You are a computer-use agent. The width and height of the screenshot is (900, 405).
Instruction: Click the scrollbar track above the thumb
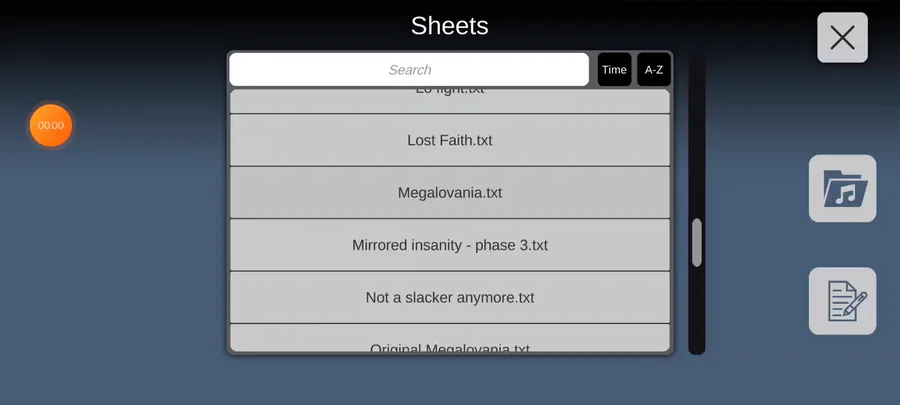(x=697, y=135)
